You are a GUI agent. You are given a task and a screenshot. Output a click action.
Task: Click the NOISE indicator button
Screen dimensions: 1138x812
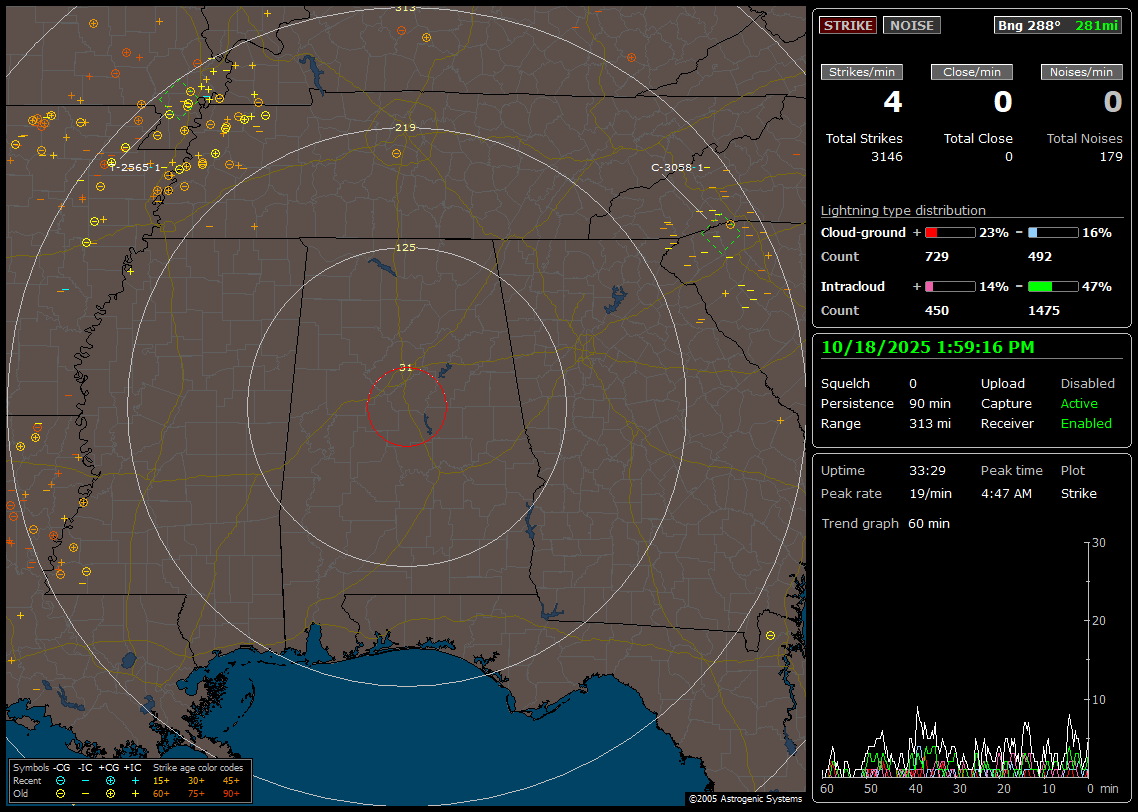[x=911, y=25]
